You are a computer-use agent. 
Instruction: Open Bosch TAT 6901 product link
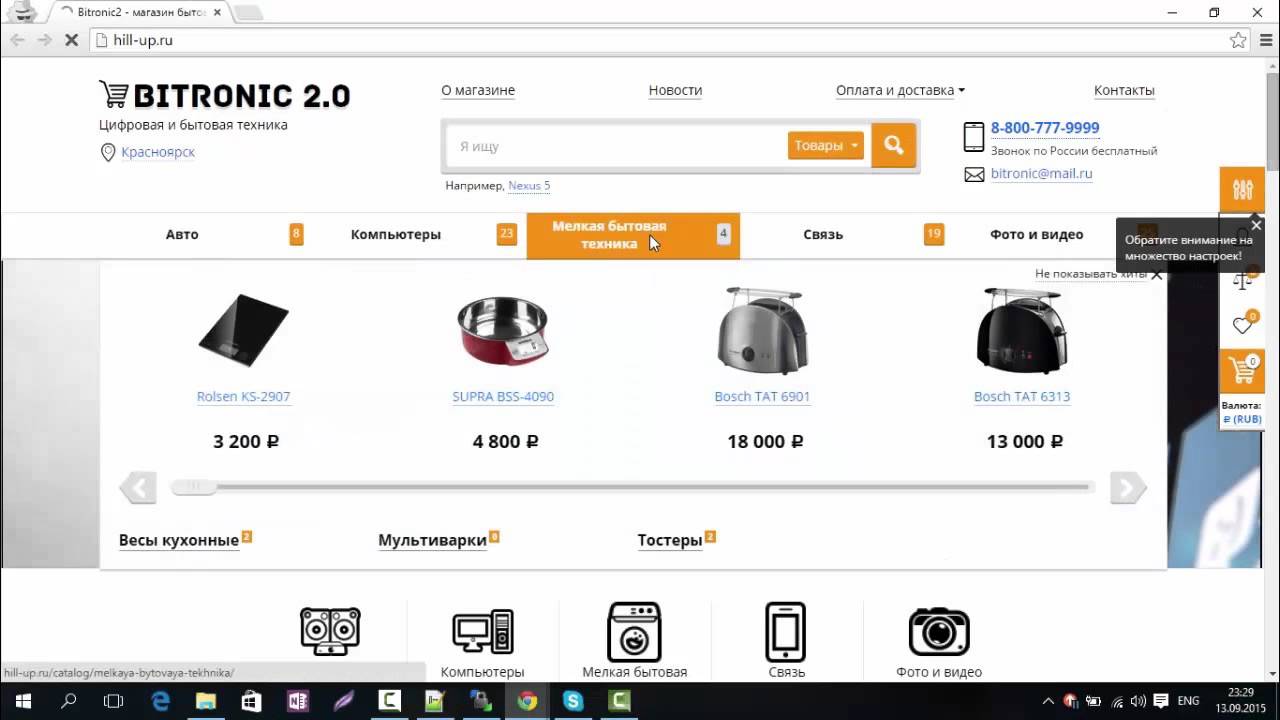(x=762, y=397)
